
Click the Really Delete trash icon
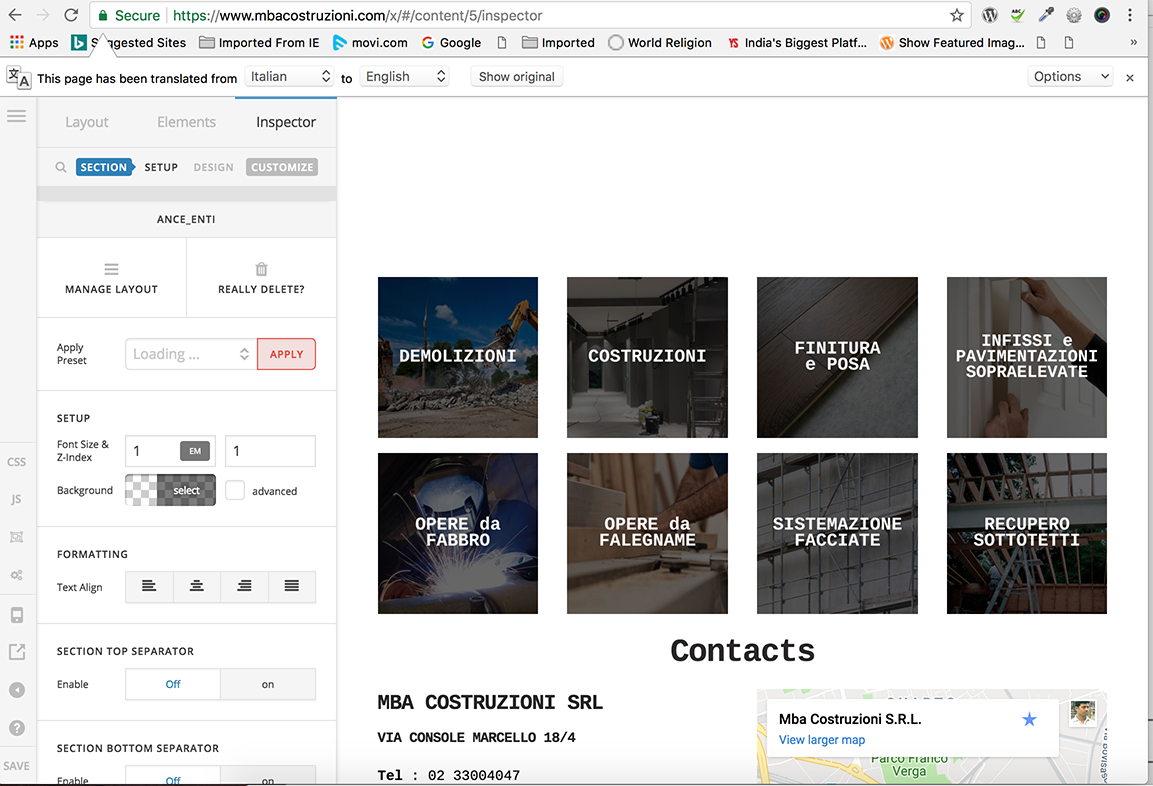click(261, 270)
